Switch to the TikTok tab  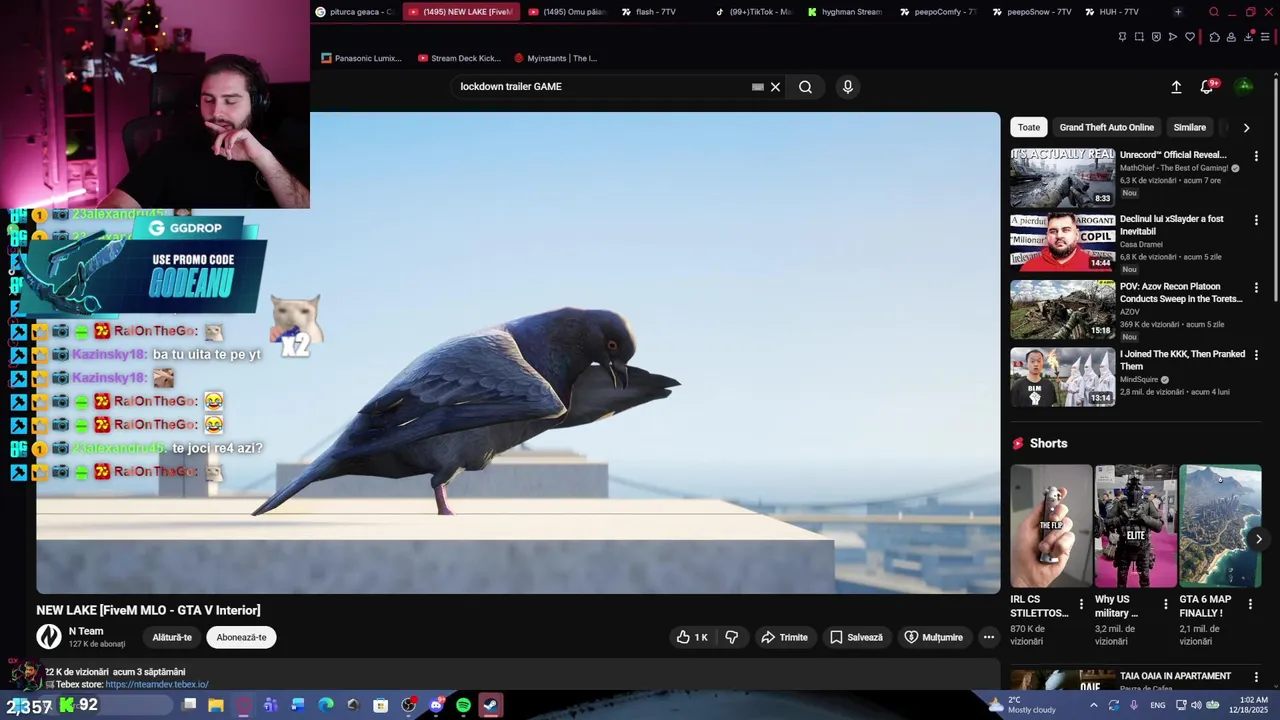753,12
